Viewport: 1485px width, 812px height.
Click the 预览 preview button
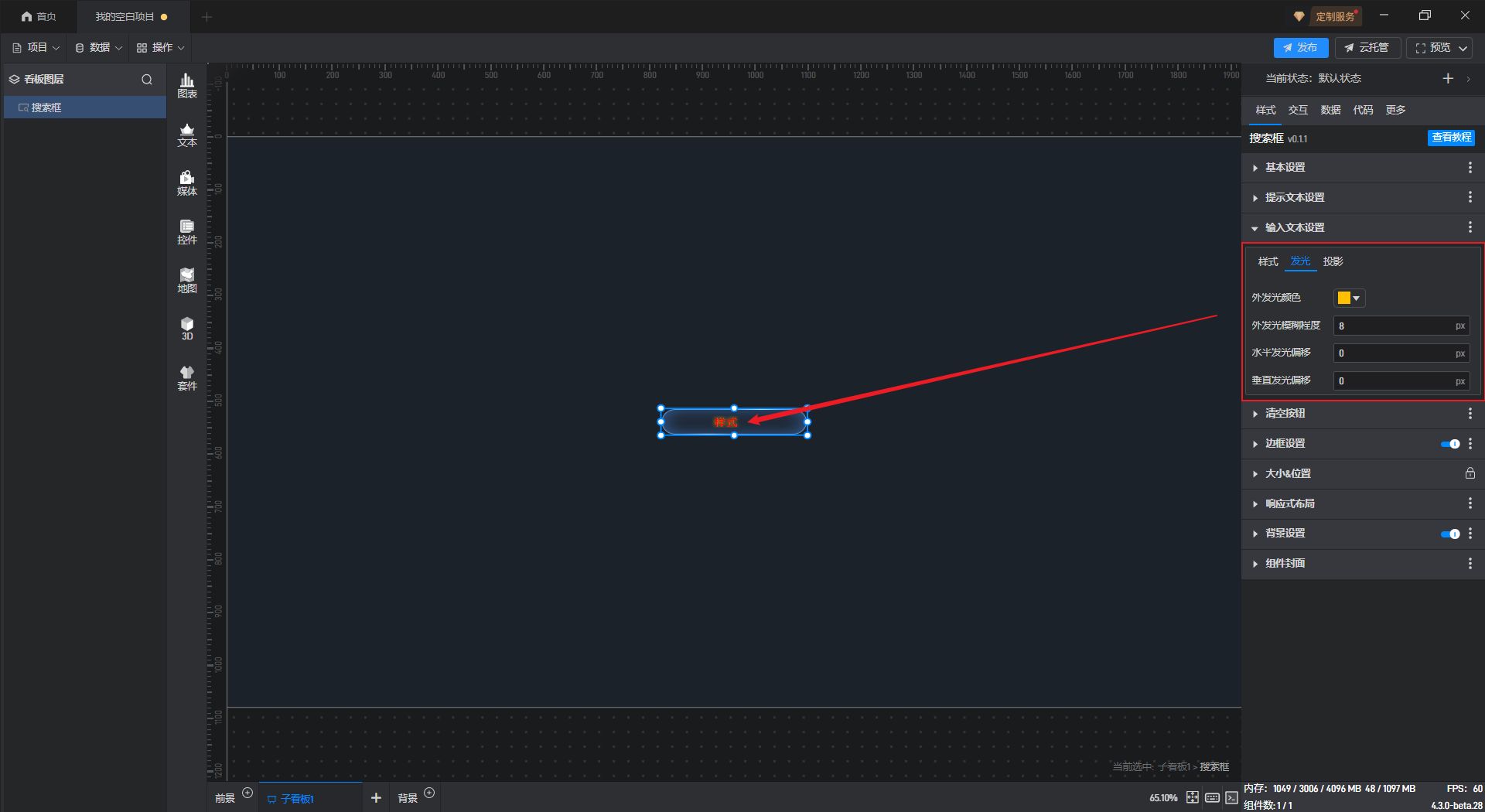(x=1432, y=48)
